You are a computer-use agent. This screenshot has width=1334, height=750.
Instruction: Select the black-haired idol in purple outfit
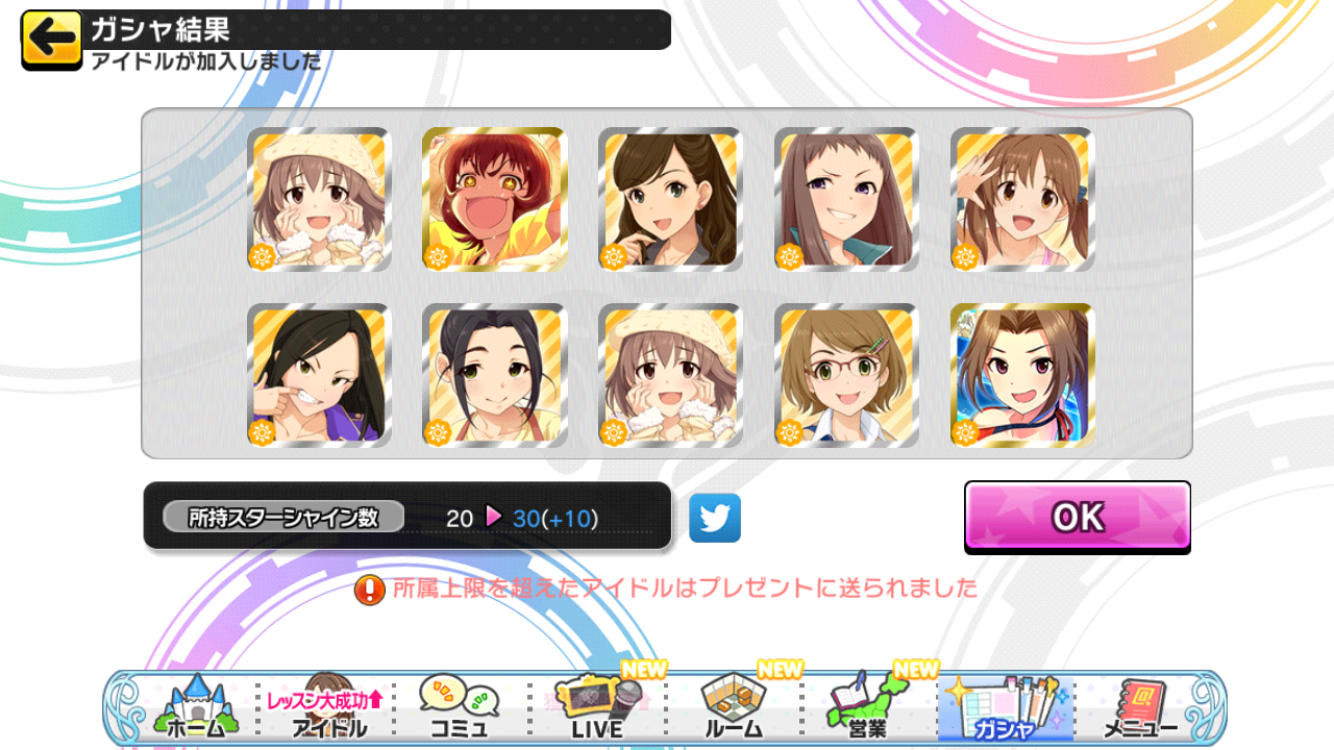click(x=319, y=375)
